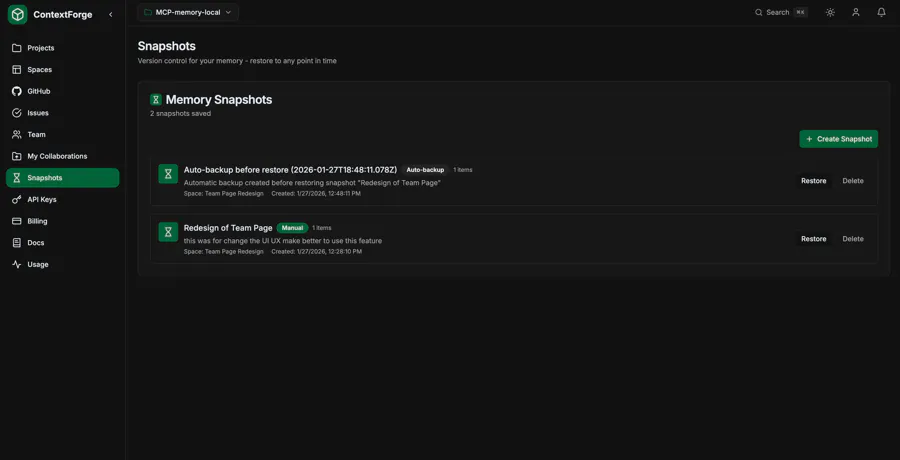Click the Billing card icon
The width and height of the screenshot is (900, 460).
(x=17, y=221)
